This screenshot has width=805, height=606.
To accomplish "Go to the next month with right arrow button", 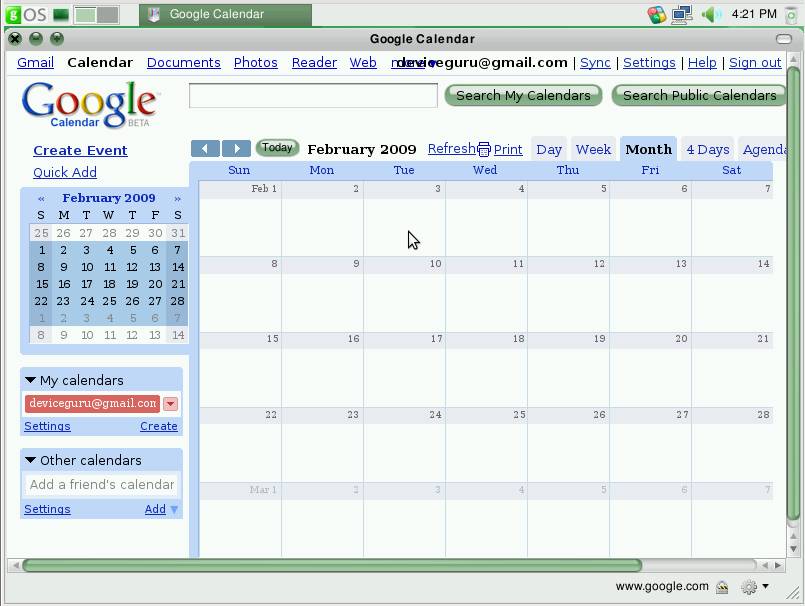I will (x=236, y=148).
